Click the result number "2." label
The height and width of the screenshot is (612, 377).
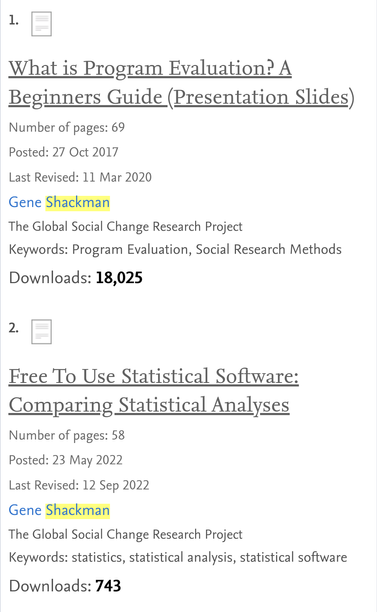(14, 328)
